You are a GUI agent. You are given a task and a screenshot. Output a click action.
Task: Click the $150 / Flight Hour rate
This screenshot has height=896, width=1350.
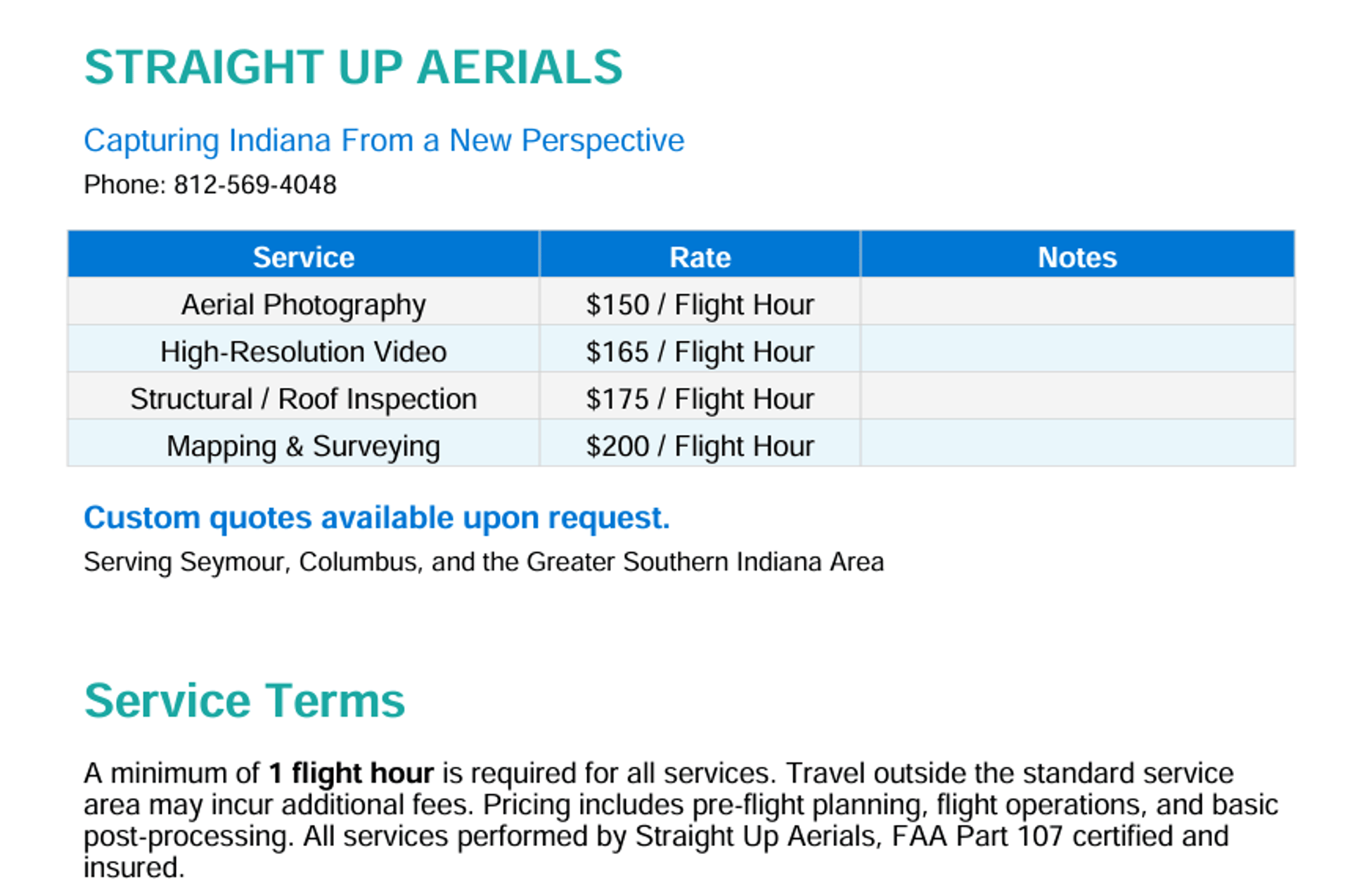point(700,305)
